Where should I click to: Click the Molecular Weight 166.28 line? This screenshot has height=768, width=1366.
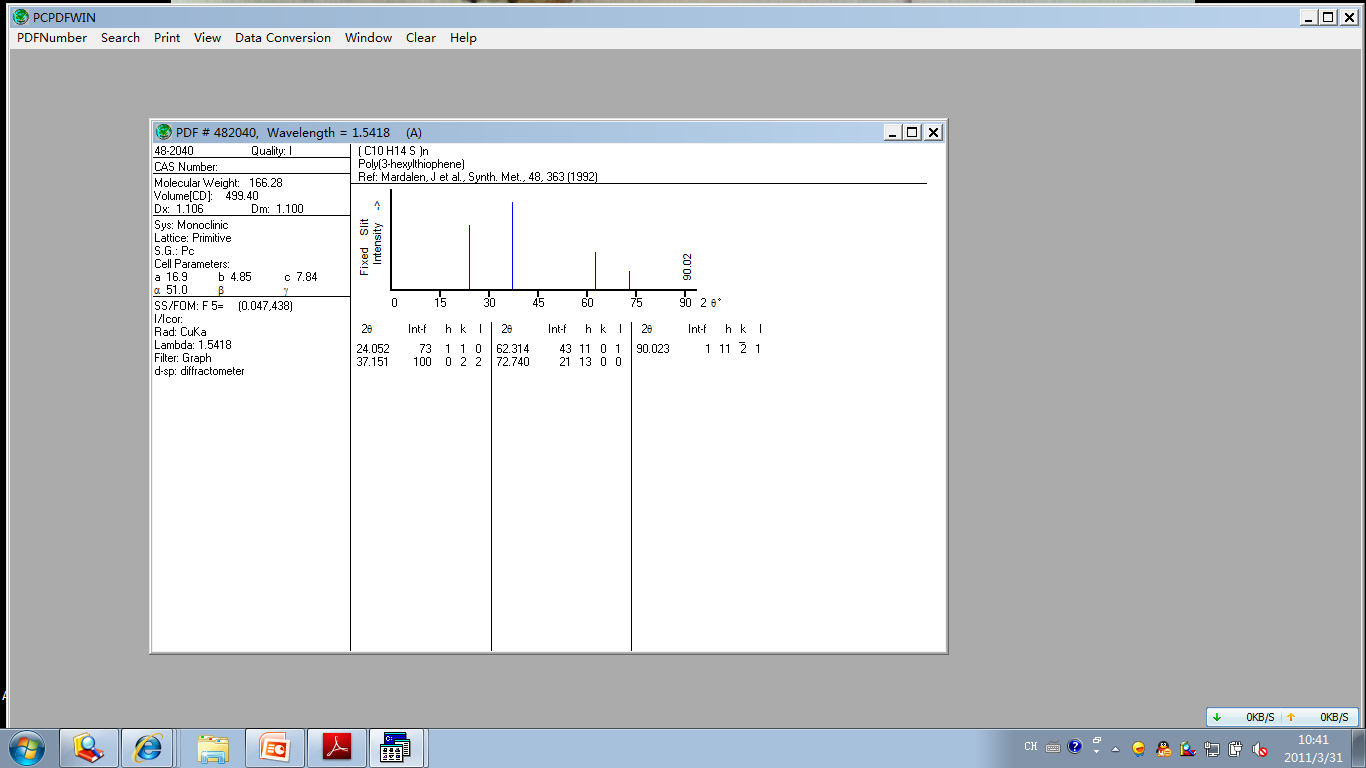[218, 183]
